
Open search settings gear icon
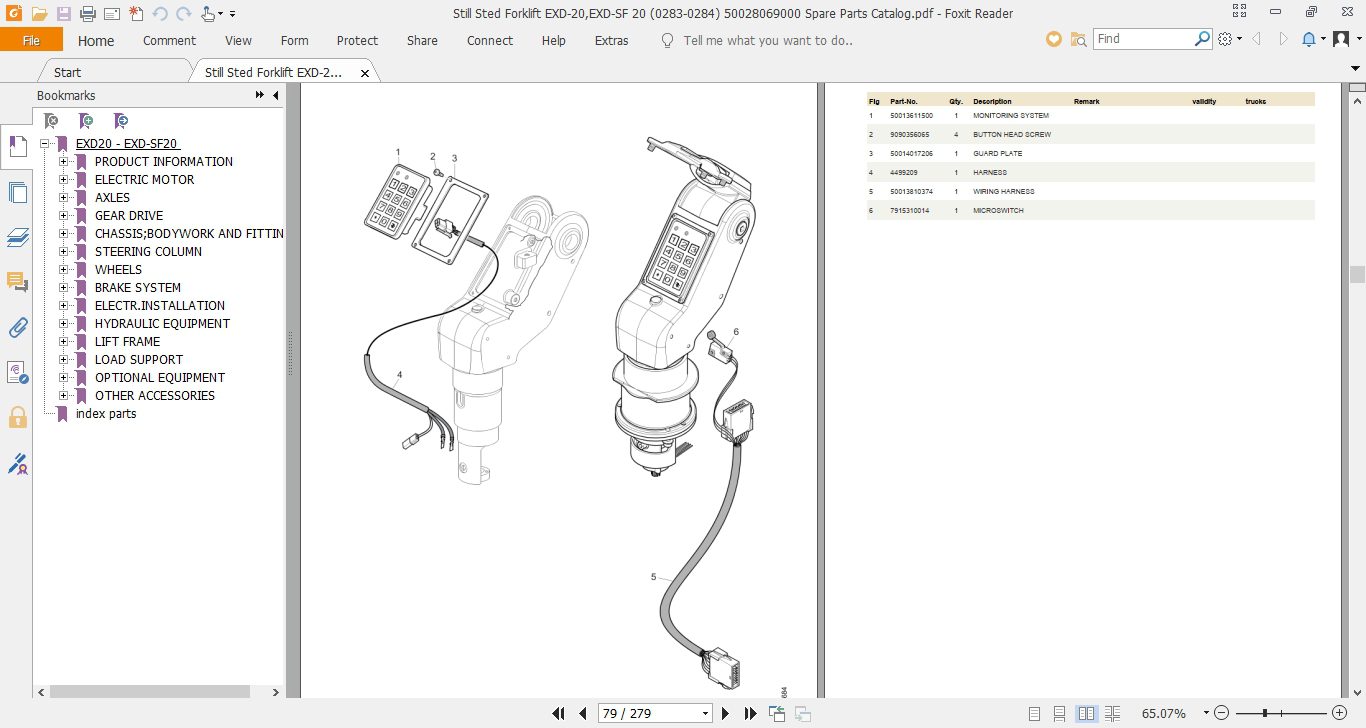[x=1225, y=39]
